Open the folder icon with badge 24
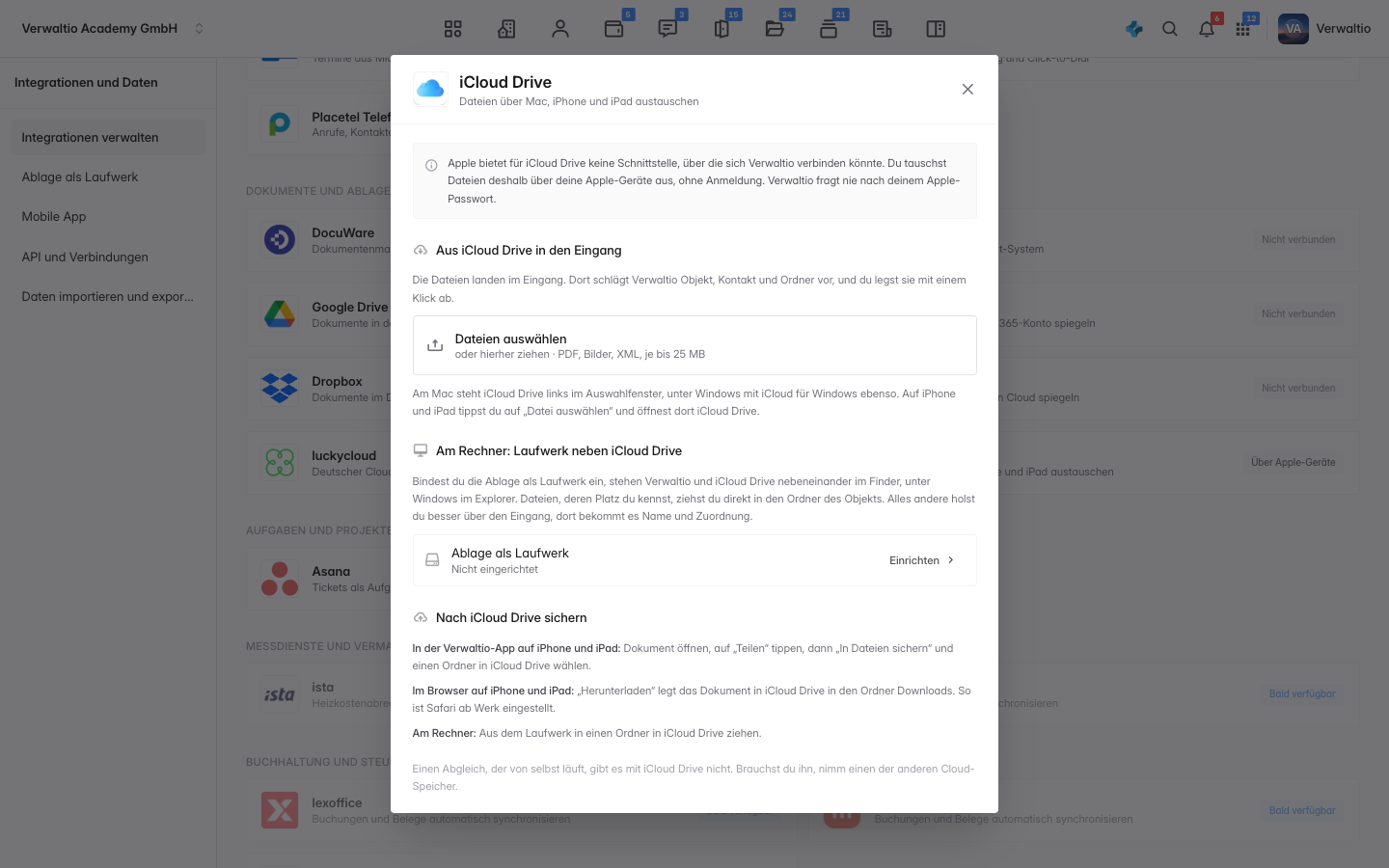Viewport: 1389px width, 868px height. click(775, 29)
